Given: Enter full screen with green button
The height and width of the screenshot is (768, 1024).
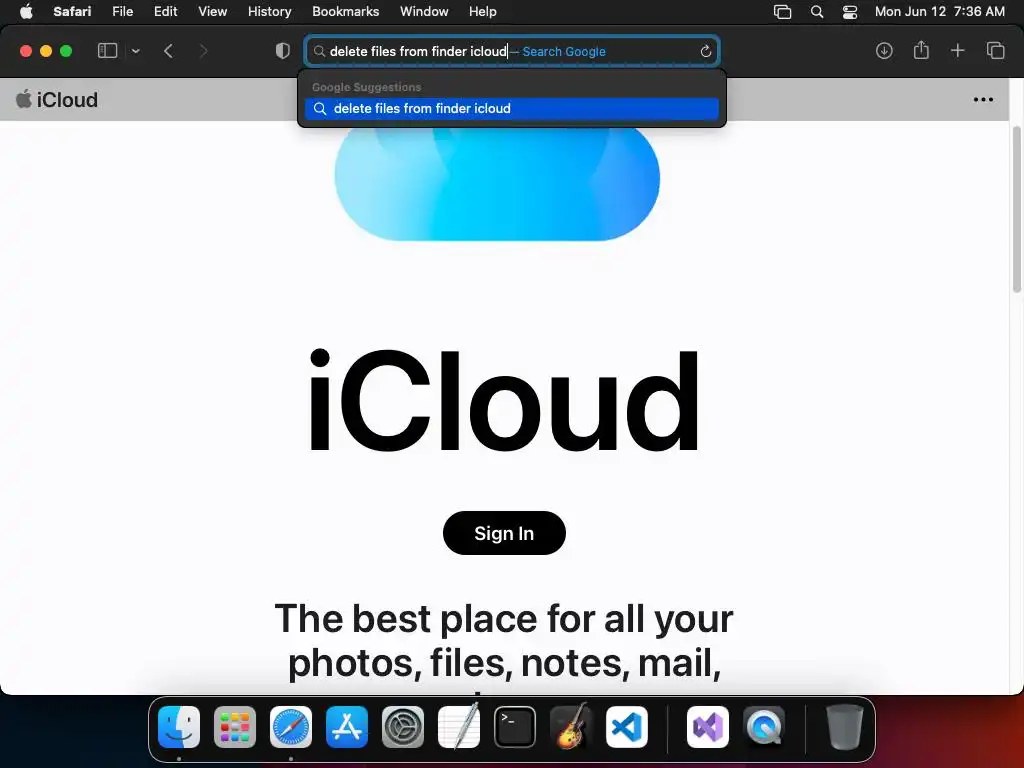Looking at the screenshot, I should click(x=66, y=51).
